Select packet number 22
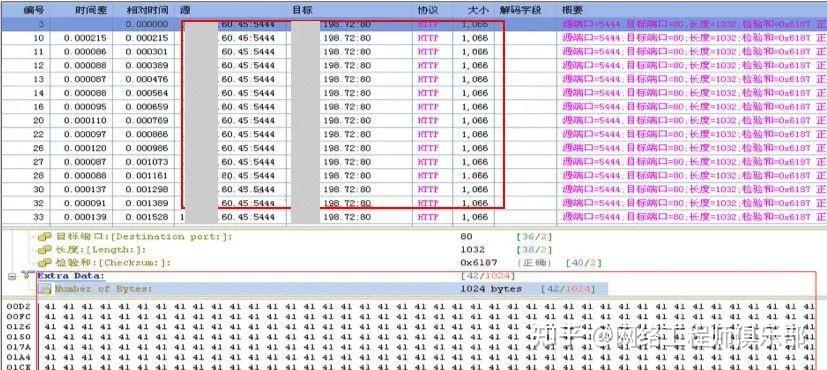 pyautogui.click(x=414, y=134)
